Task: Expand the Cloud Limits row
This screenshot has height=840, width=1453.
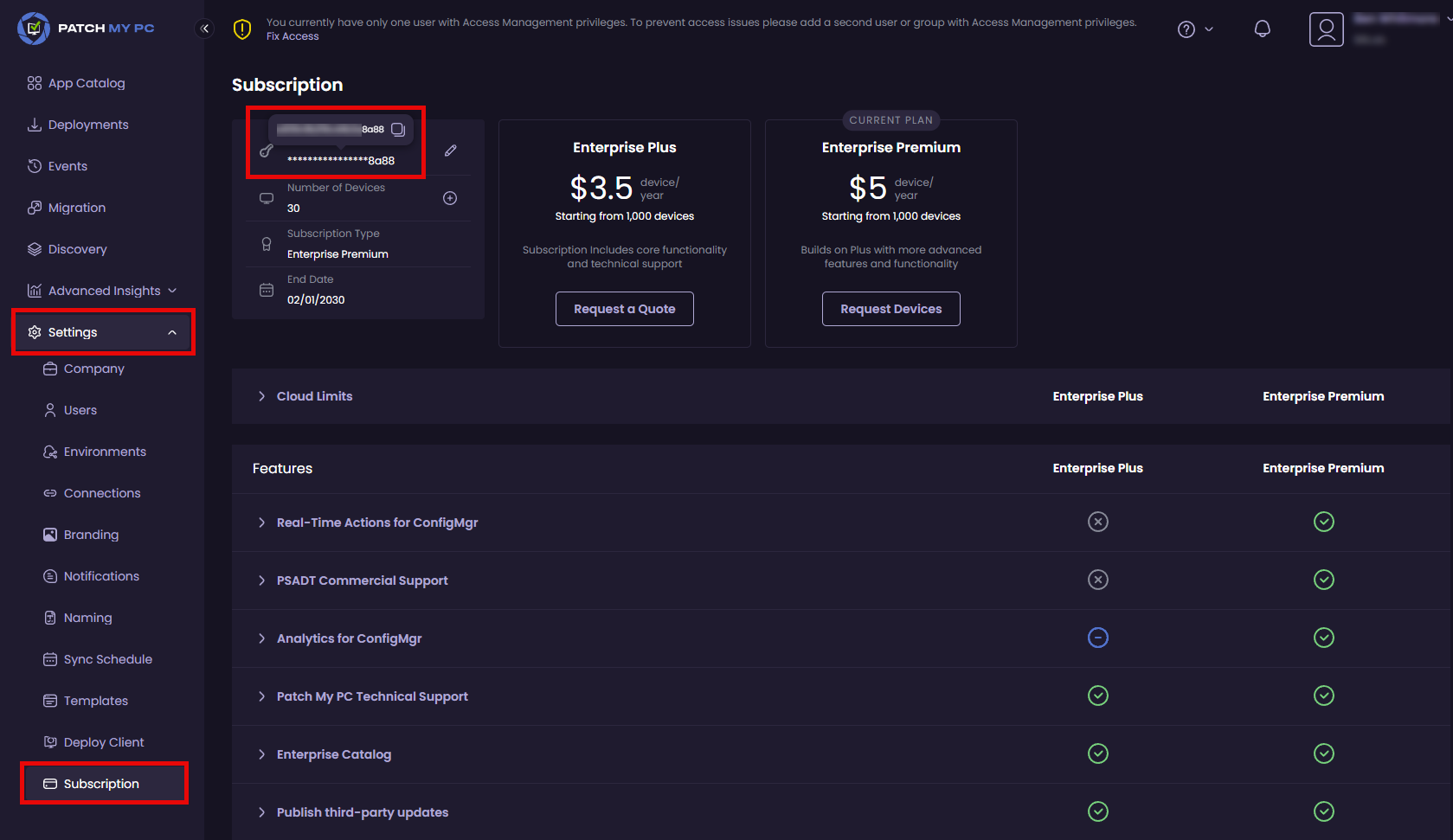Action: click(261, 396)
